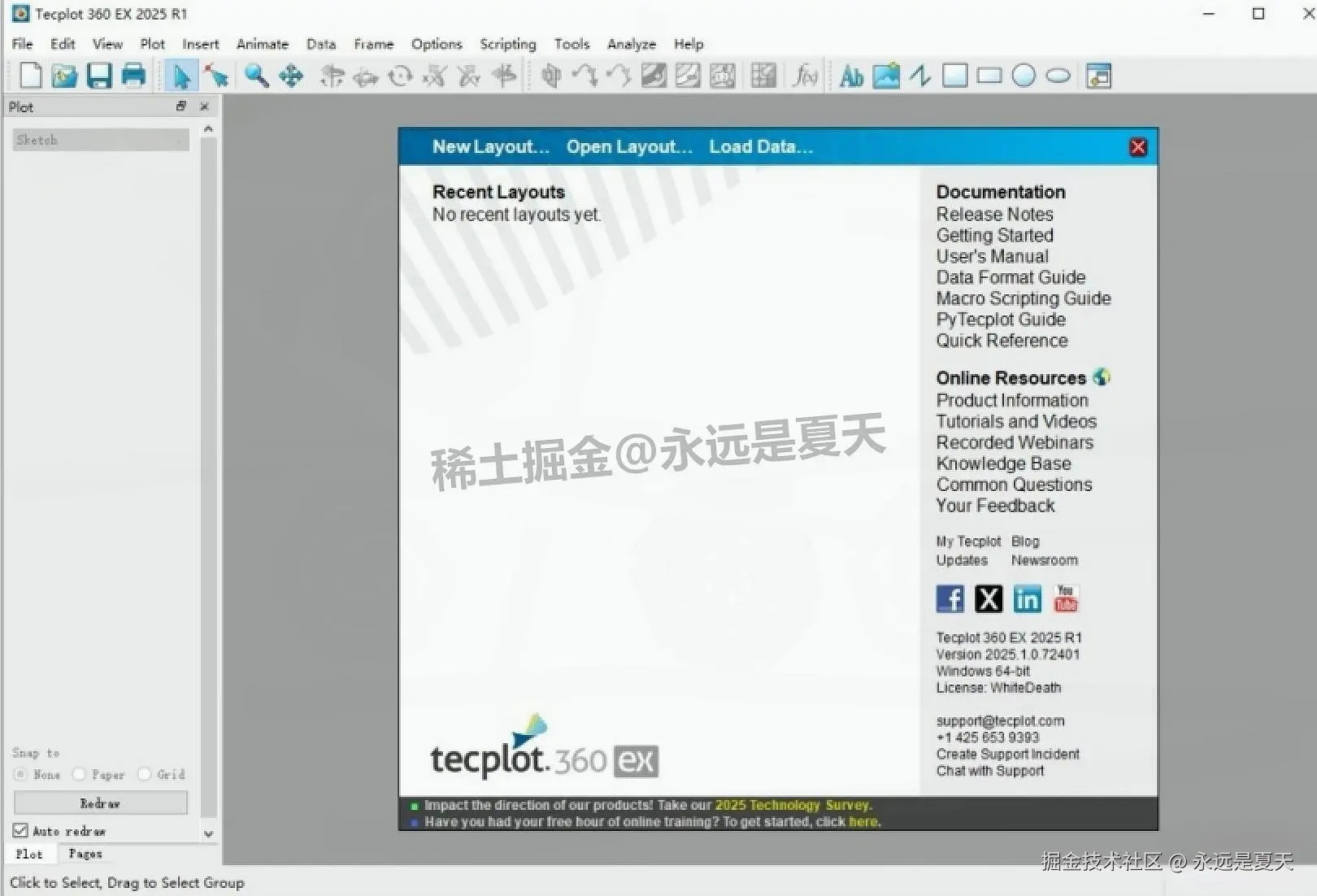Switch to the Pages tab
Image resolution: width=1317 pixels, height=896 pixels.
click(x=85, y=854)
